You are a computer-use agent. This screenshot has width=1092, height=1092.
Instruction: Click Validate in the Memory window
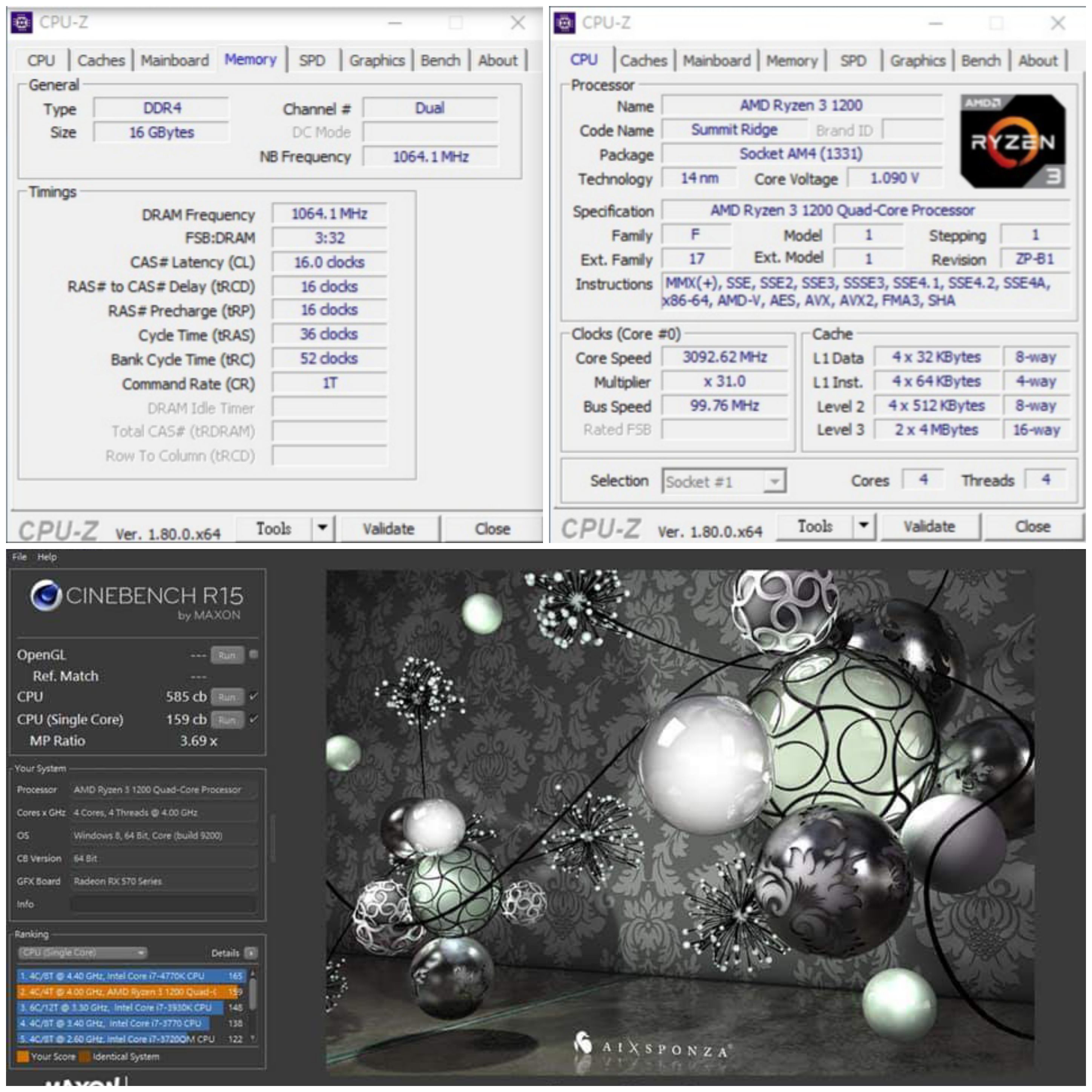coord(389,529)
